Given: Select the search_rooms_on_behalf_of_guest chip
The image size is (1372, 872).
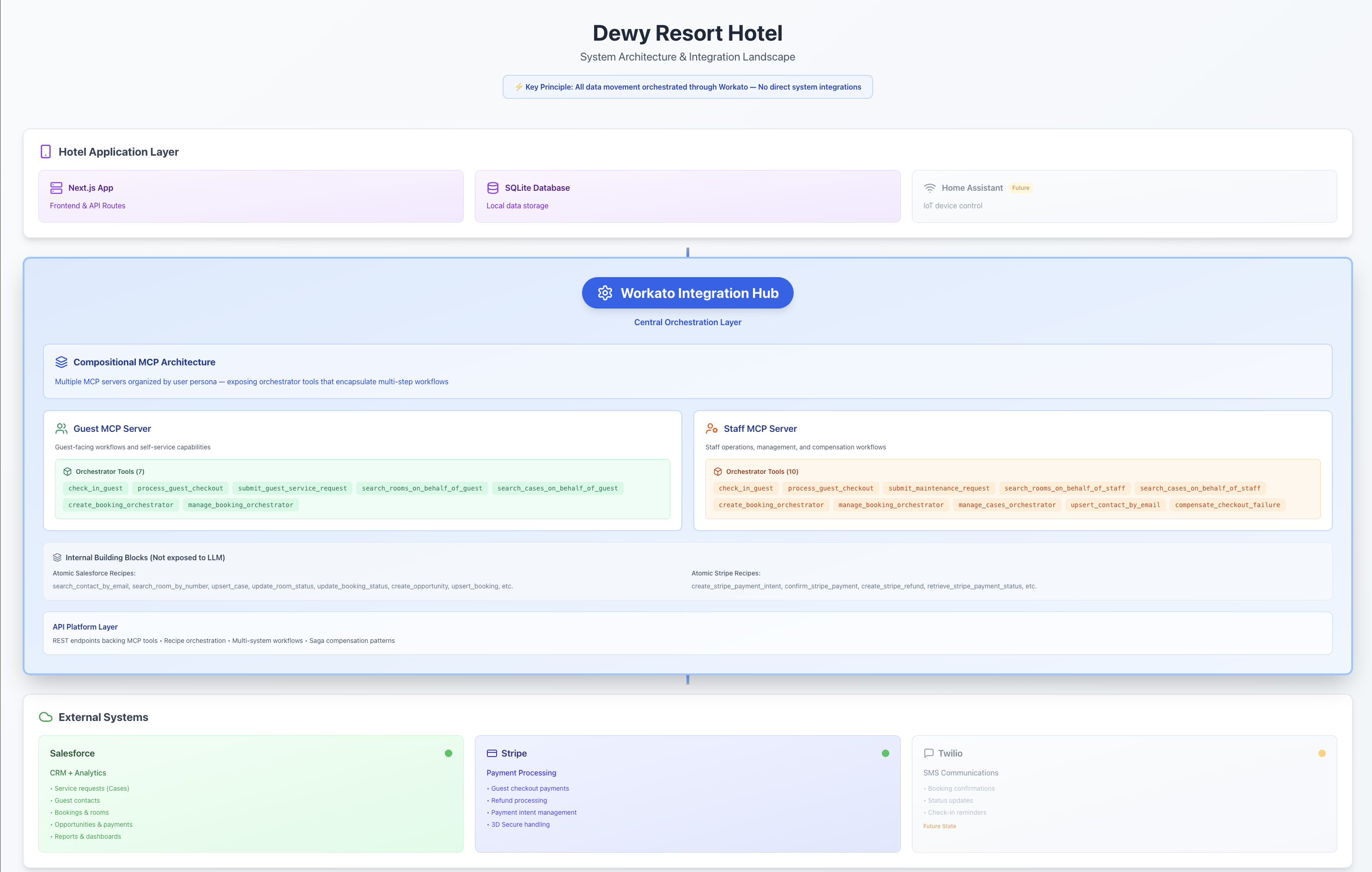Looking at the screenshot, I should [x=422, y=488].
